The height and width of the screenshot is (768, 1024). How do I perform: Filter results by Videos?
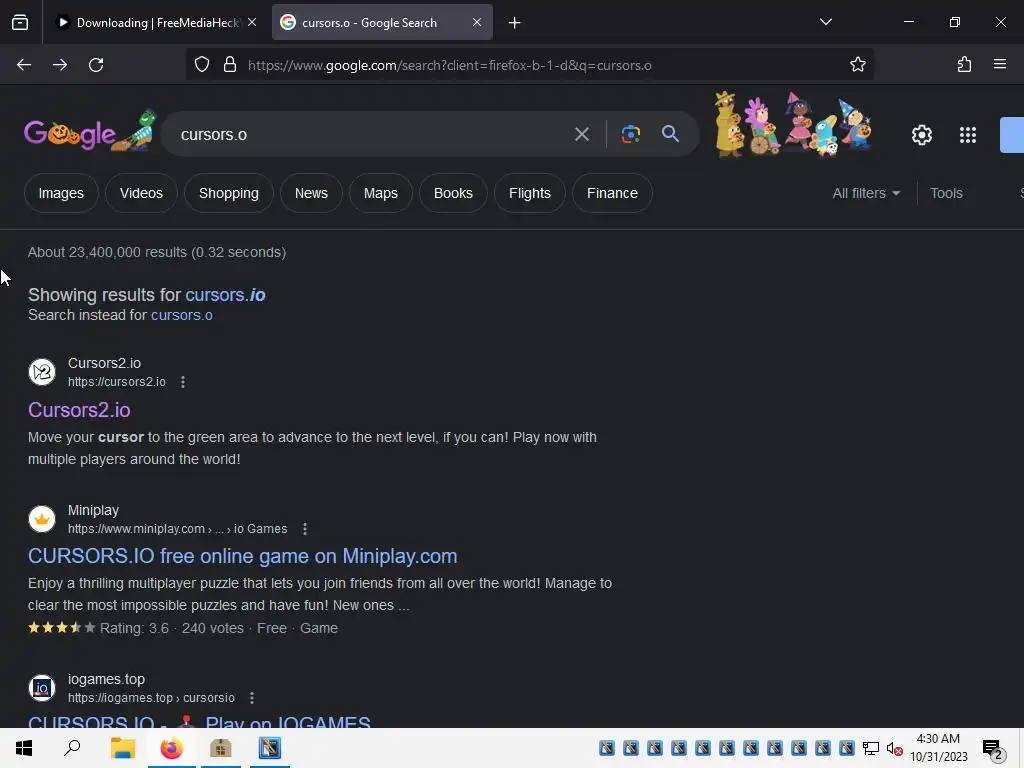click(141, 193)
